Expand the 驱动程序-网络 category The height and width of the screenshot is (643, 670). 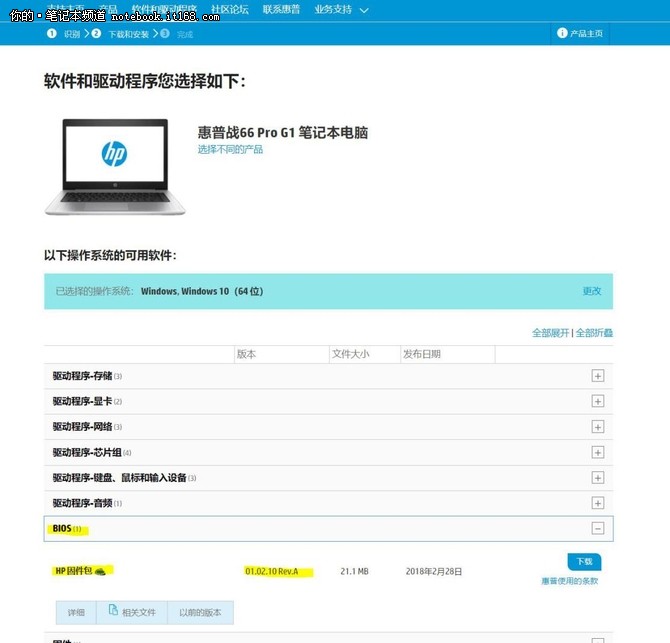[x=597, y=427]
